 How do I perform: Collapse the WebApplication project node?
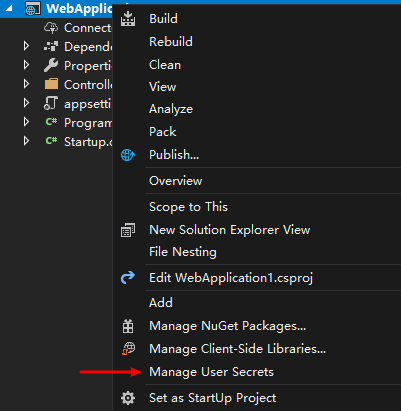pos(9,8)
